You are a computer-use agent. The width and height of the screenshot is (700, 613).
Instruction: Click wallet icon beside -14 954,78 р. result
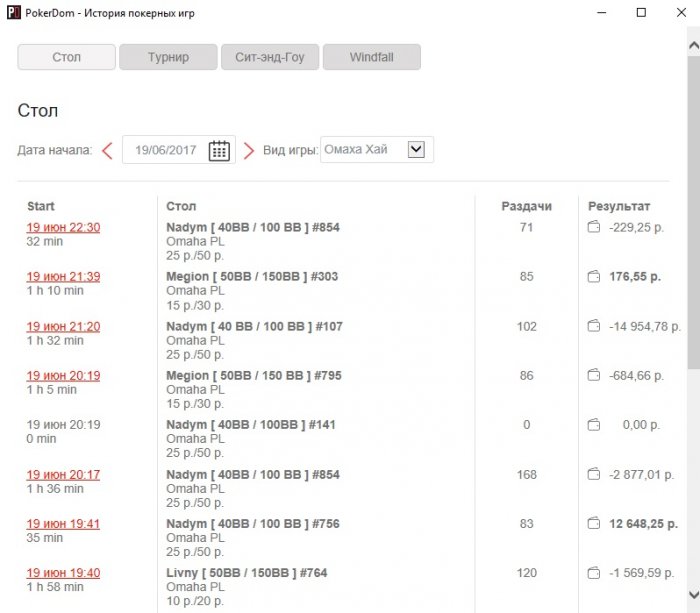point(594,326)
